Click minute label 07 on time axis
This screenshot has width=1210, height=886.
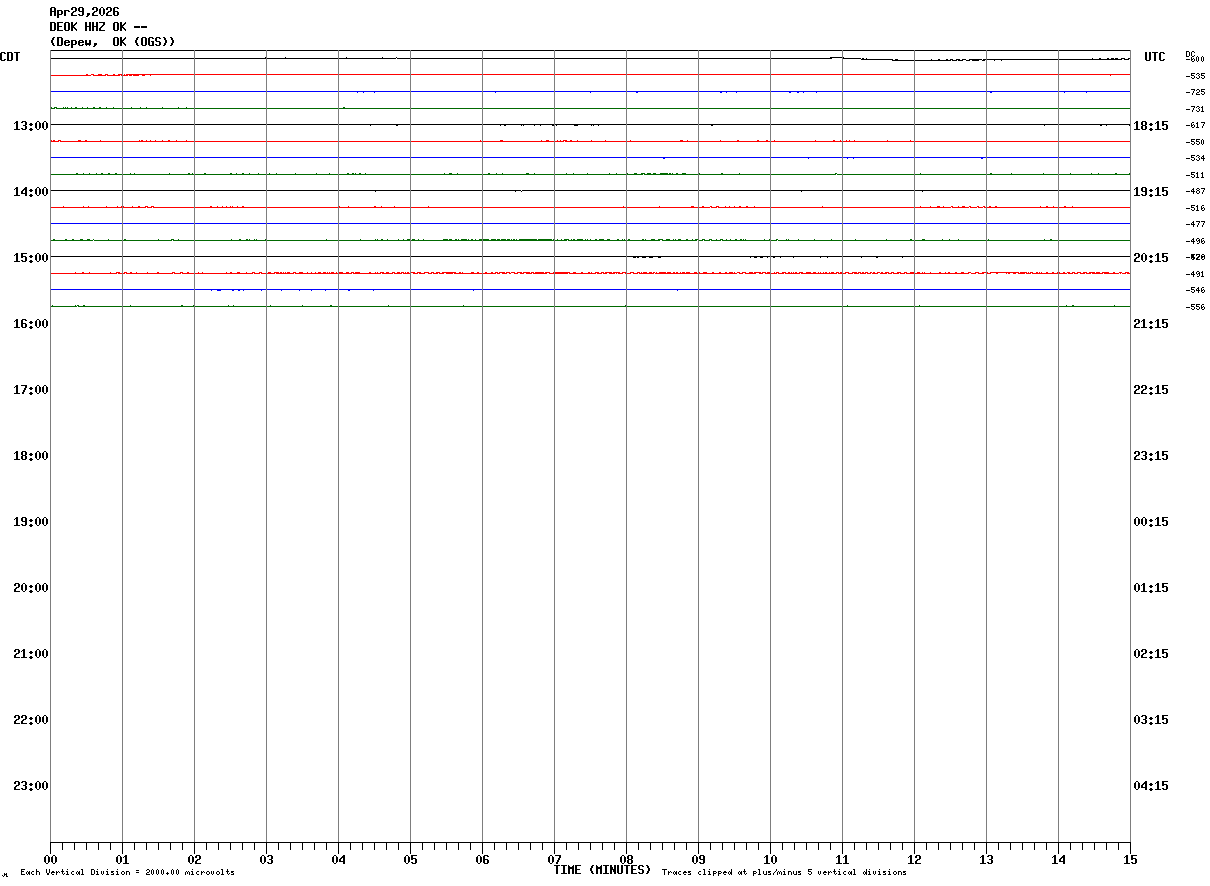(554, 860)
